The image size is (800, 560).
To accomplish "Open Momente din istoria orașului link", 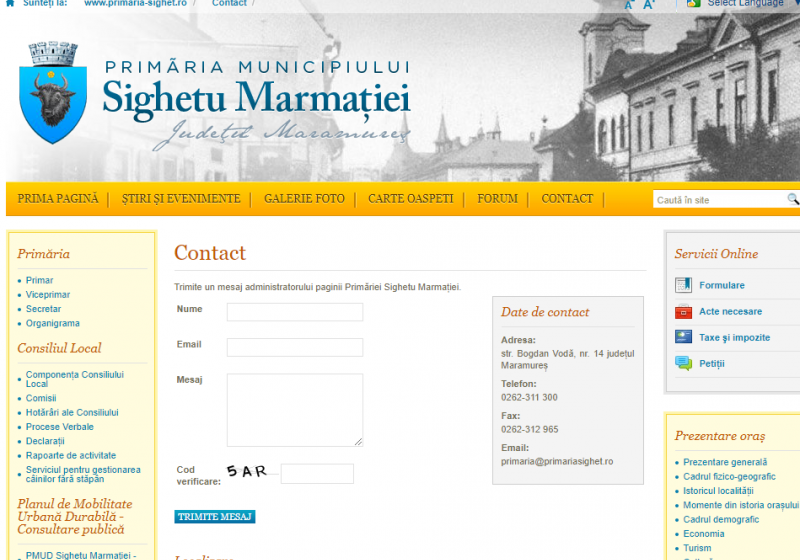I will coord(741,504).
